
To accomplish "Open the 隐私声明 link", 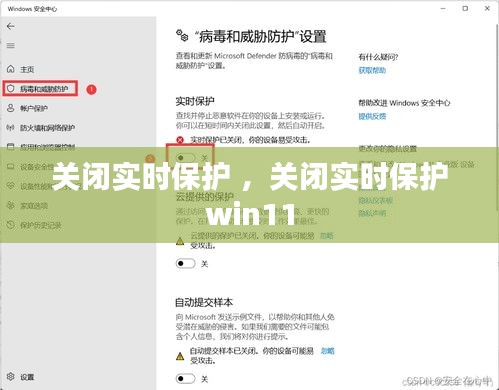I will pos(372,213).
